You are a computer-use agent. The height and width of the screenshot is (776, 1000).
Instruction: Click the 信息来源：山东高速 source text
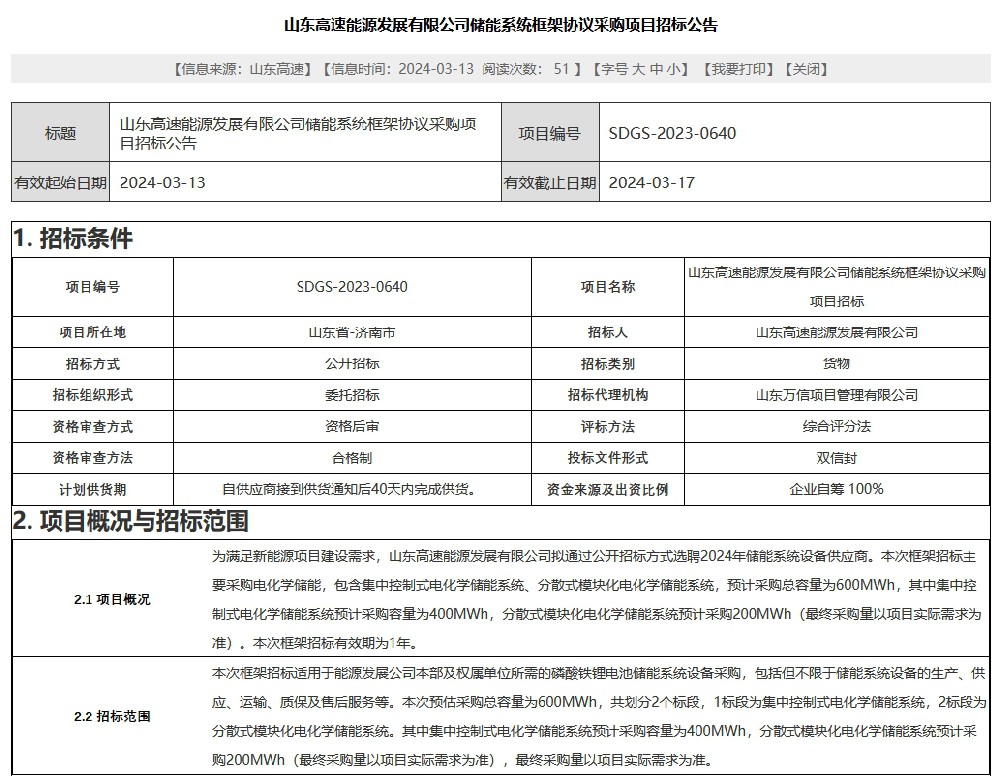coord(241,69)
